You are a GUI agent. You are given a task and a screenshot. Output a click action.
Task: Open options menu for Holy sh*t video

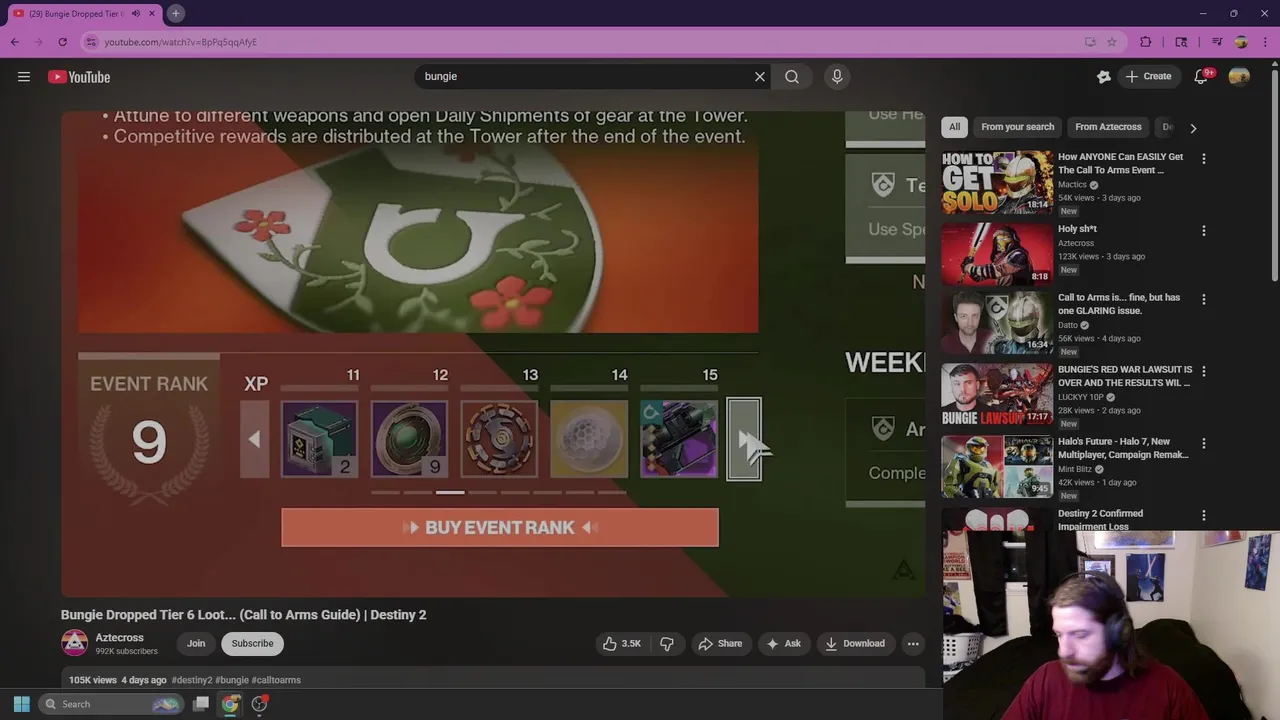pos(1204,231)
